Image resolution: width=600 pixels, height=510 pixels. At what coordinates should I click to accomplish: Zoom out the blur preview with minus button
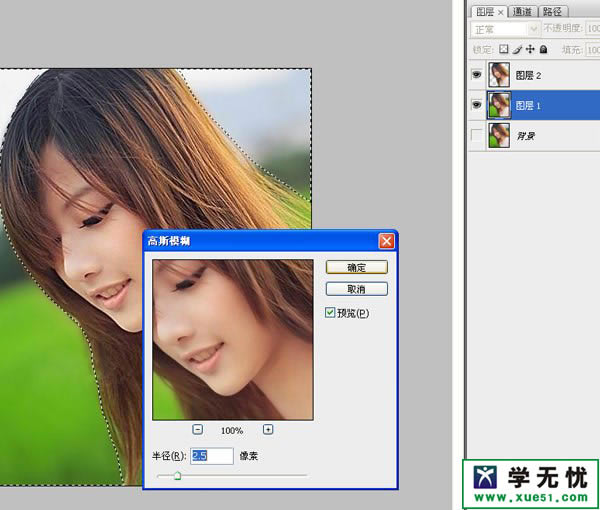coord(197,430)
